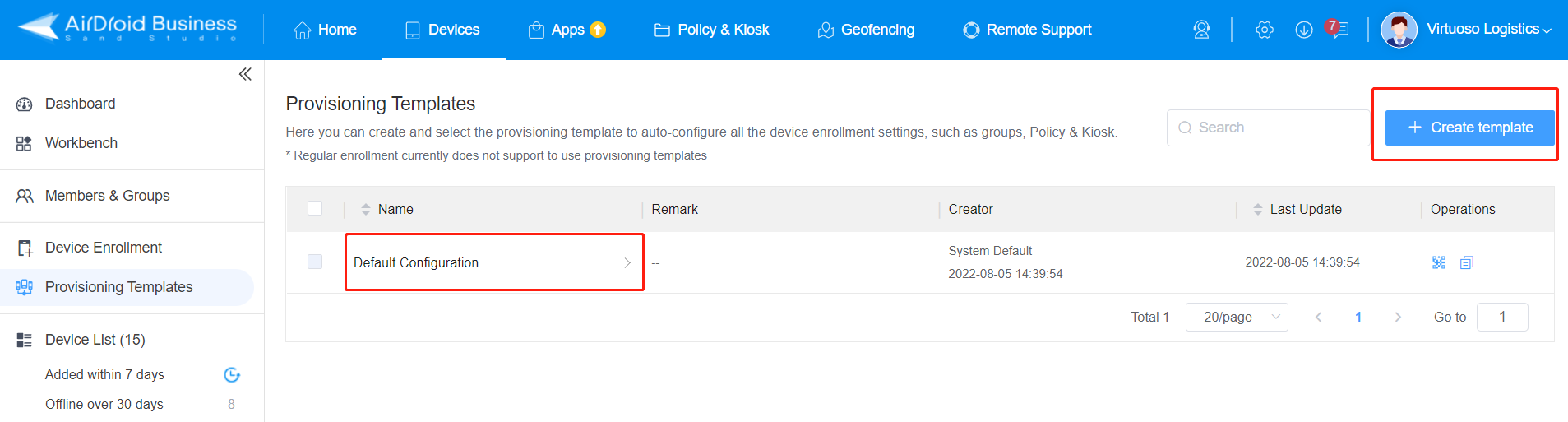The height and width of the screenshot is (422, 1568).
Task: Switch to the Devices tab
Action: [442, 30]
